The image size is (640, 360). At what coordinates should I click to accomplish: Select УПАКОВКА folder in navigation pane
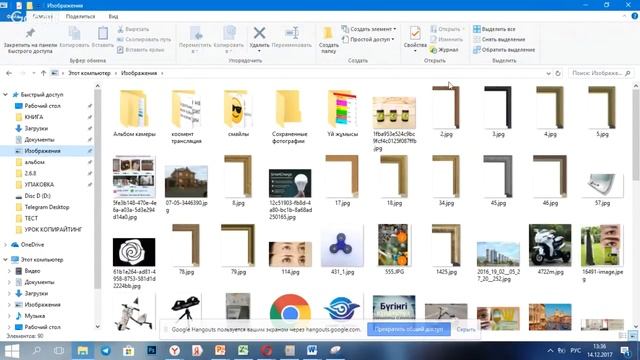[x=39, y=184]
